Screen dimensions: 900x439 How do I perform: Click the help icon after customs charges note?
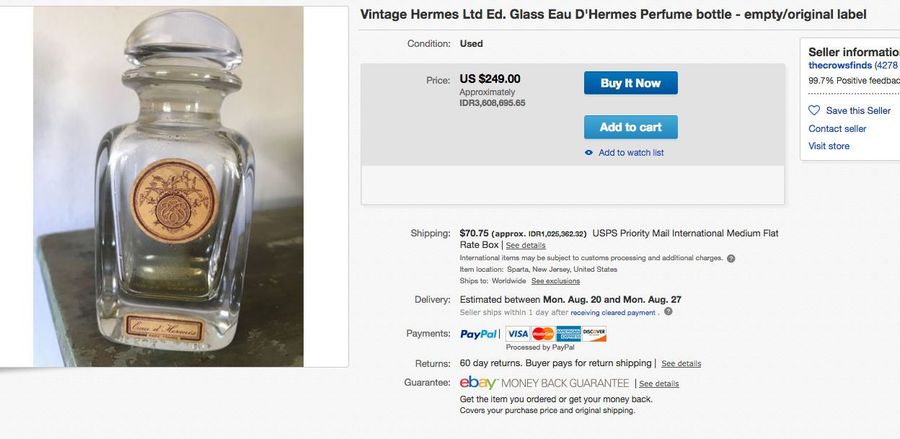[x=731, y=258]
